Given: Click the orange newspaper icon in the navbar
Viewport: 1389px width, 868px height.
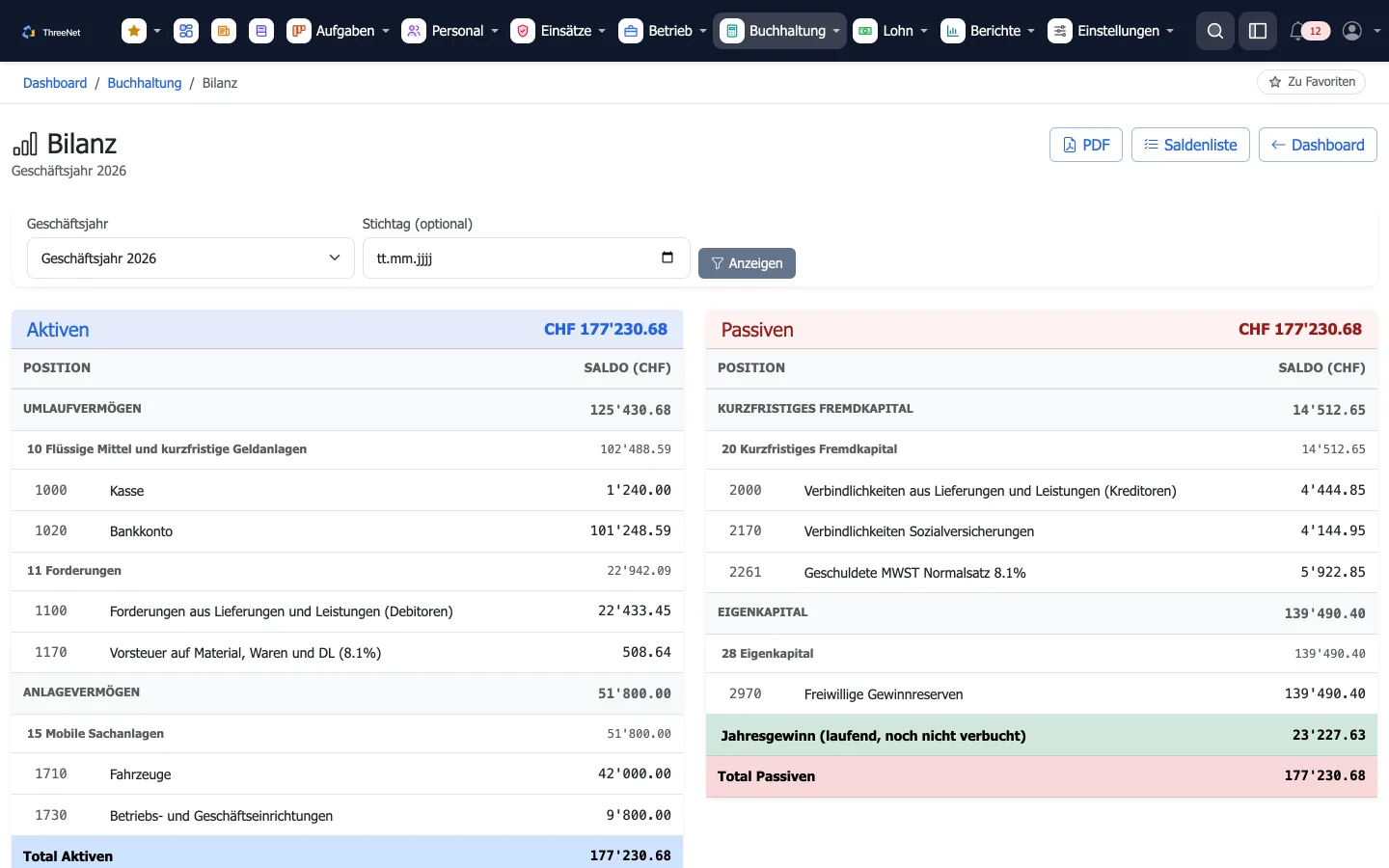Looking at the screenshot, I should 224,31.
